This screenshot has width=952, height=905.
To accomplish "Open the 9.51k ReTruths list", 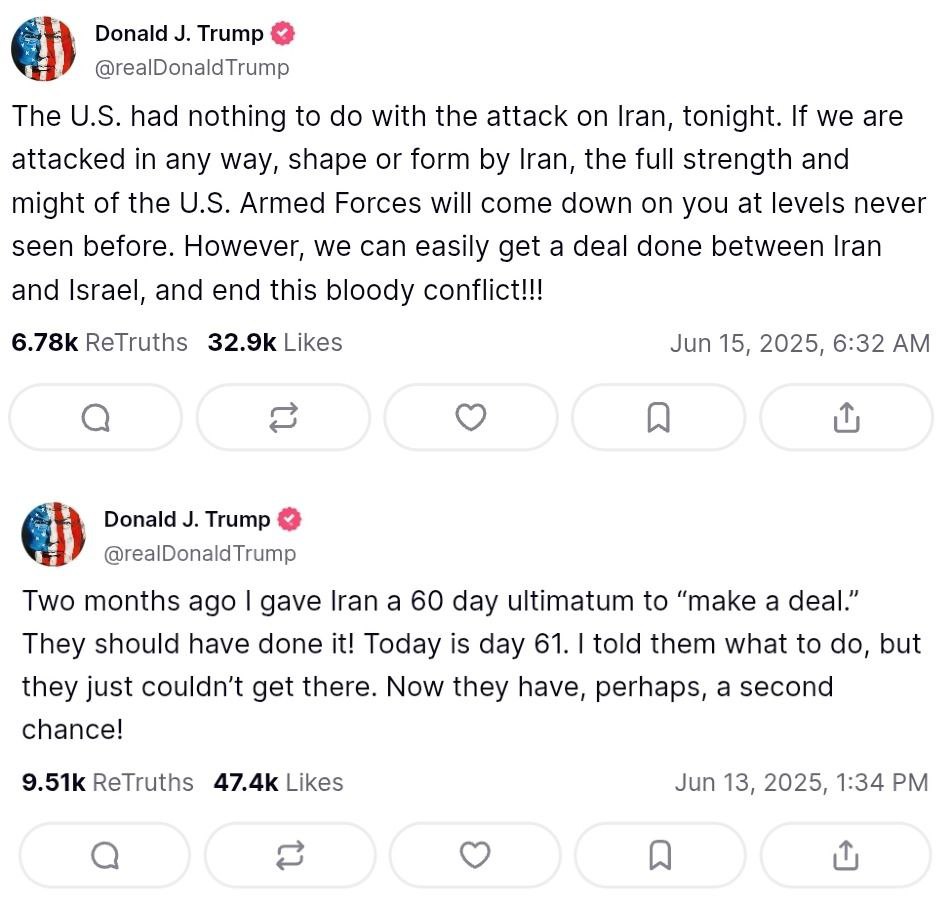I will [107, 782].
